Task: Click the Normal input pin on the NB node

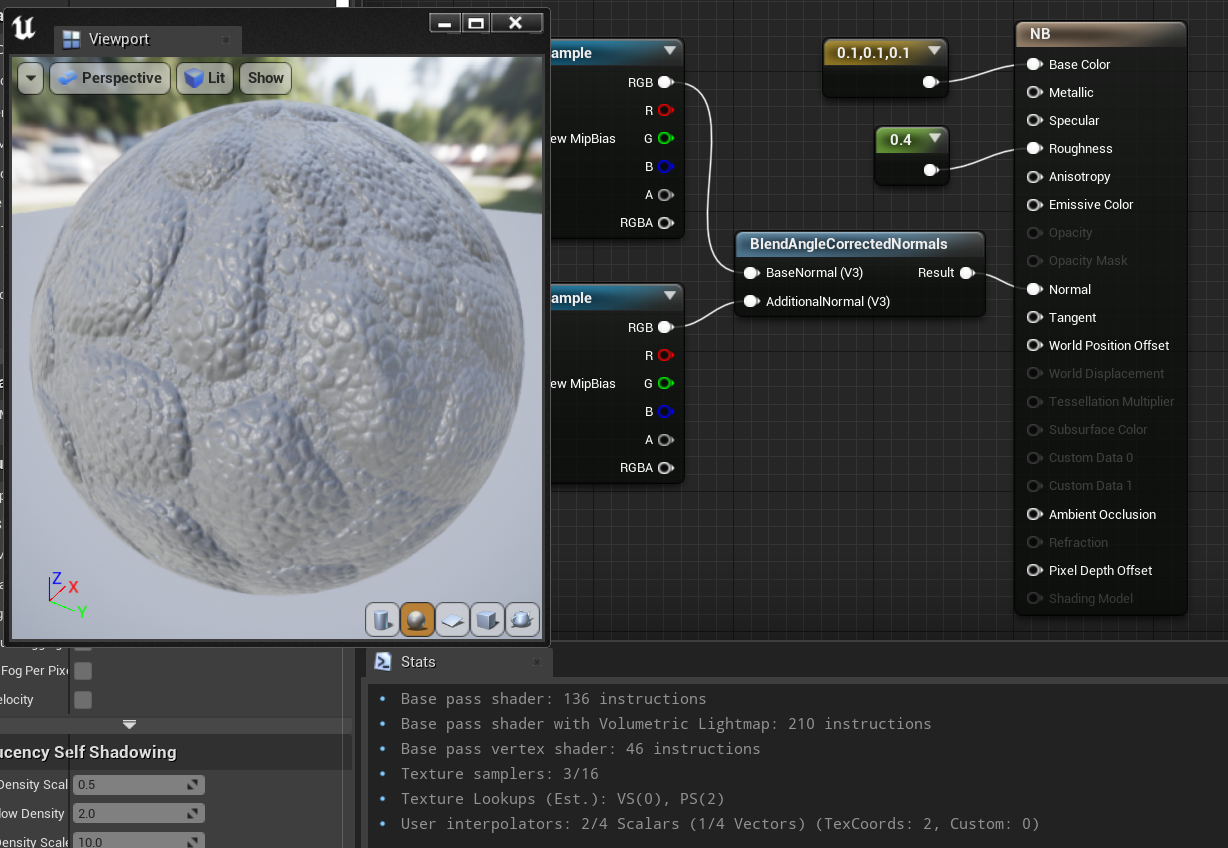Action: [1034, 289]
